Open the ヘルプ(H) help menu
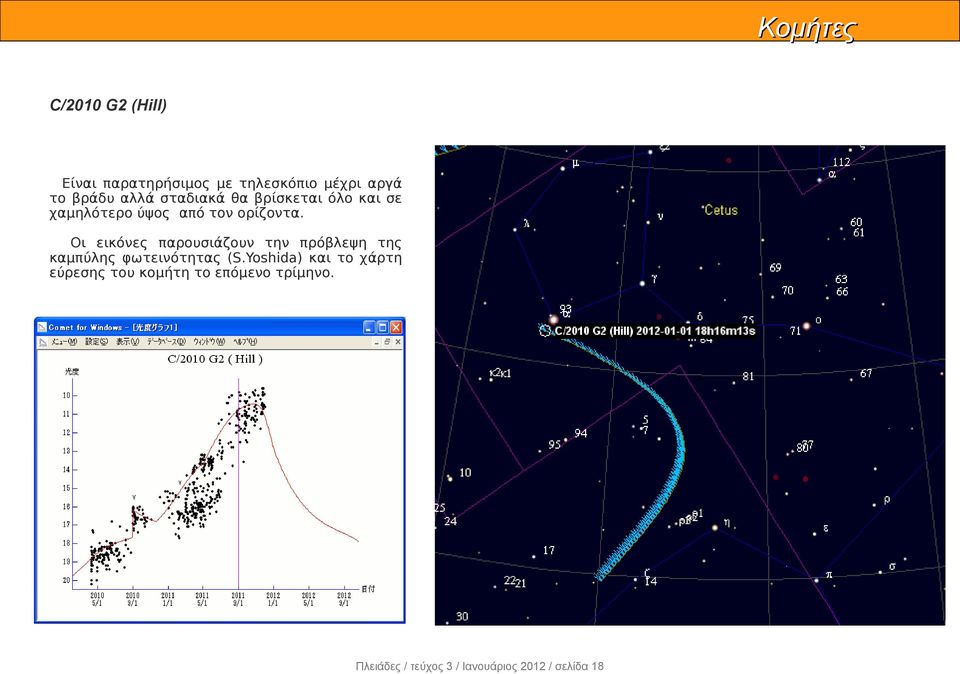Image resolution: width=960 pixels, height=674 pixels. pos(245,342)
